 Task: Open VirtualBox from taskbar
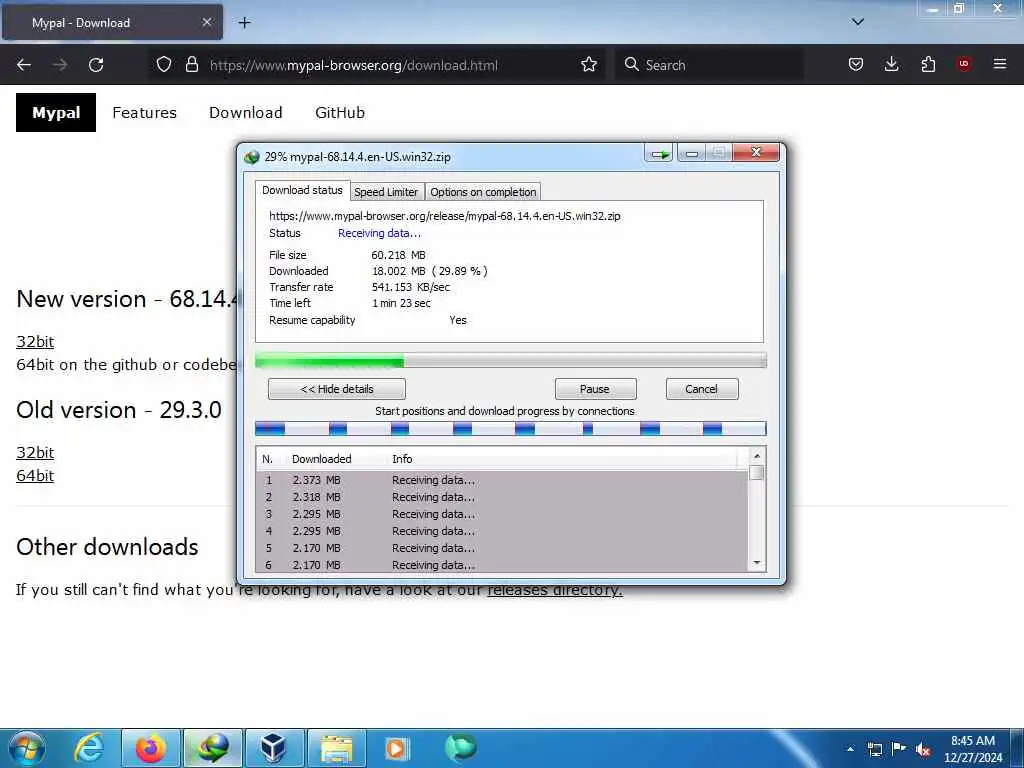pyautogui.click(x=274, y=748)
